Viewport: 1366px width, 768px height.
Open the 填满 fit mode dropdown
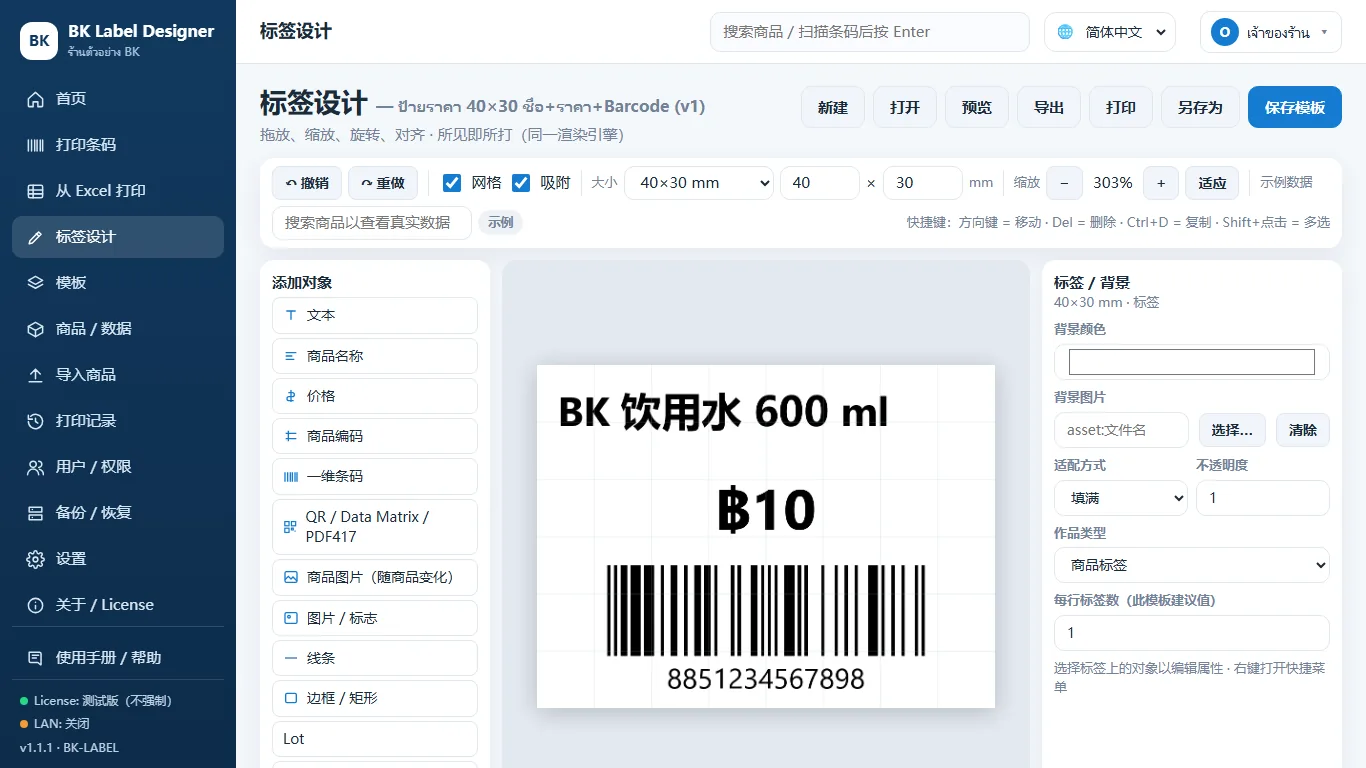coord(1121,498)
